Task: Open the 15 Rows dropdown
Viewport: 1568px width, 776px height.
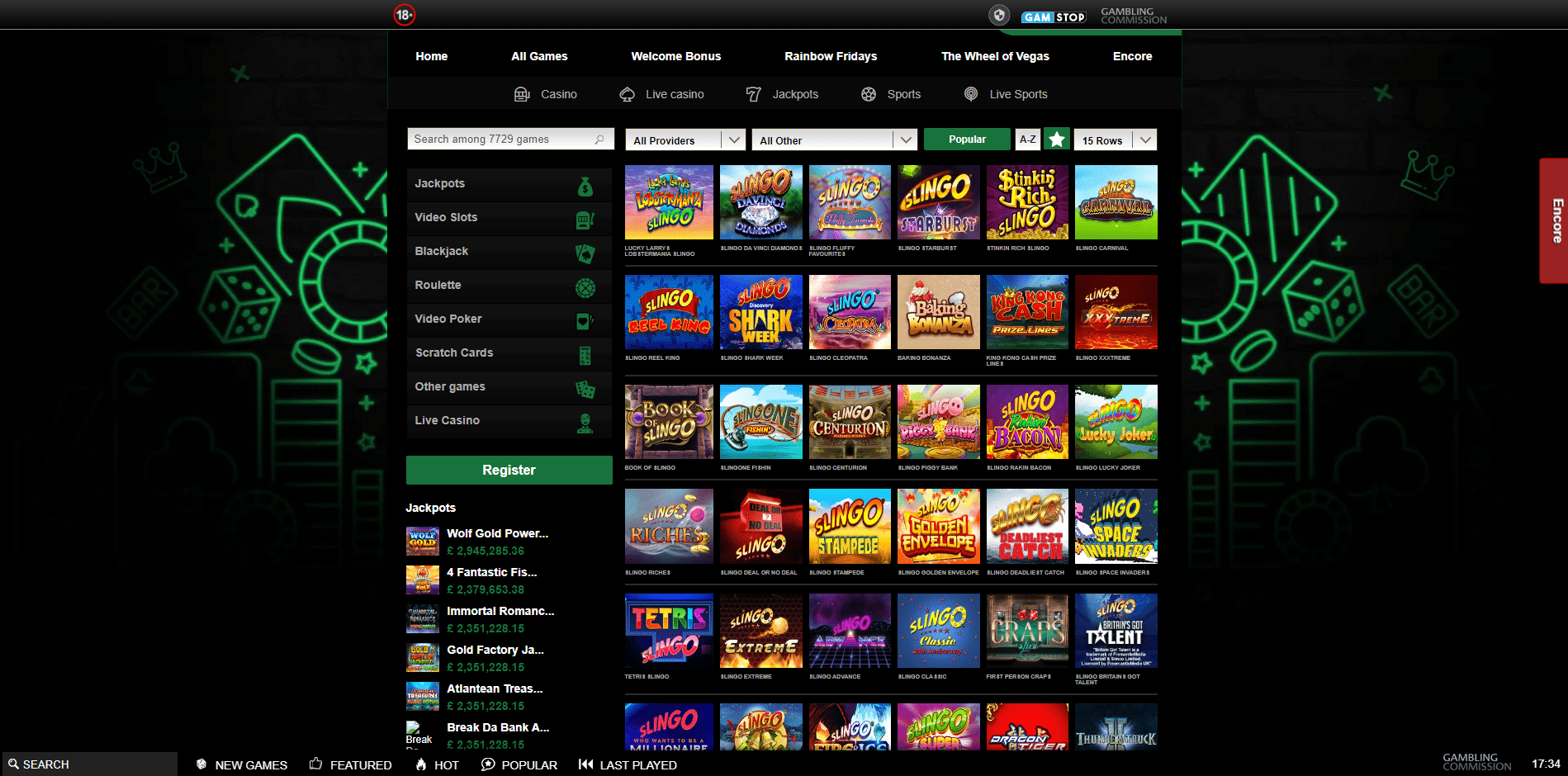Action: point(1116,140)
